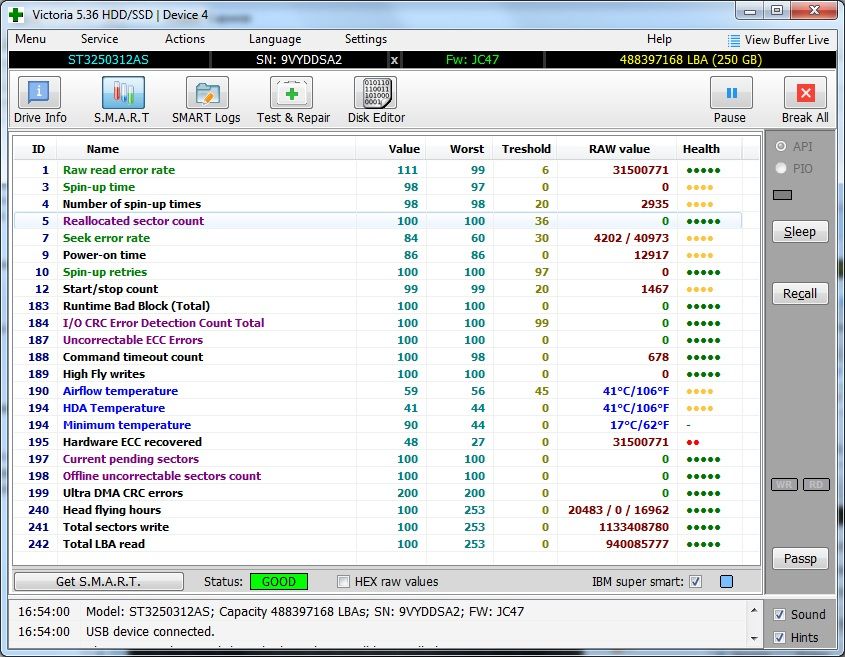Click the small gray box below PIO
The image size is (845, 657).
click(x=782, y=195)
